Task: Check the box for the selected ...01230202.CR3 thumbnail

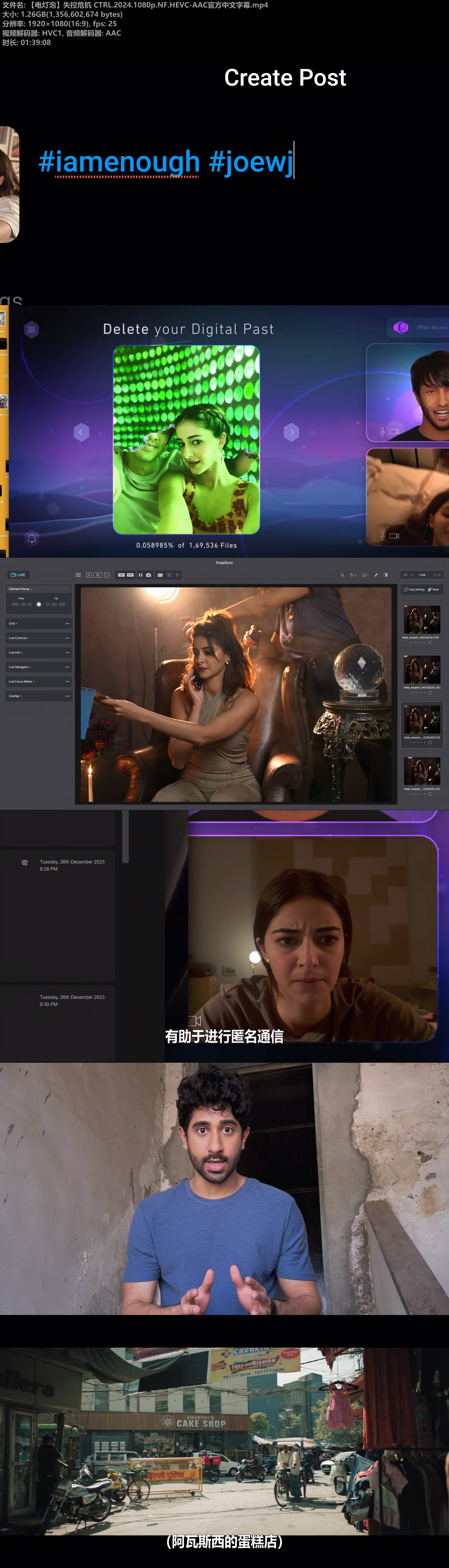Action: (430, 743)
